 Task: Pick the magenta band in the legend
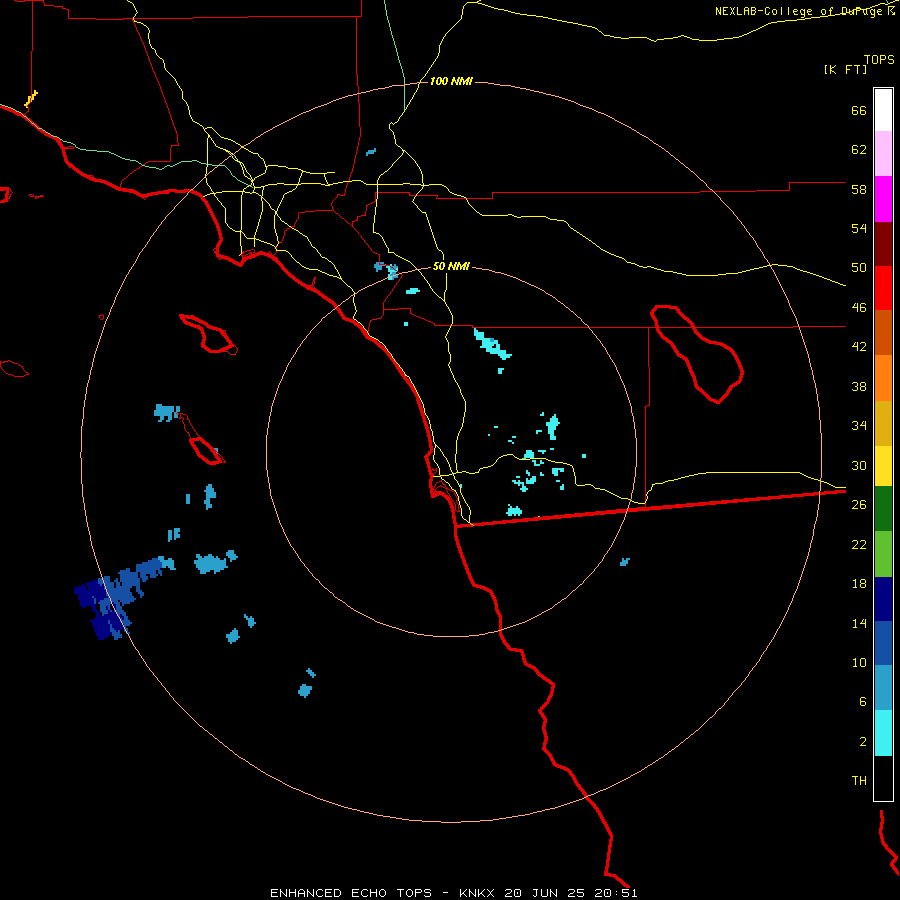coord(883,199)
